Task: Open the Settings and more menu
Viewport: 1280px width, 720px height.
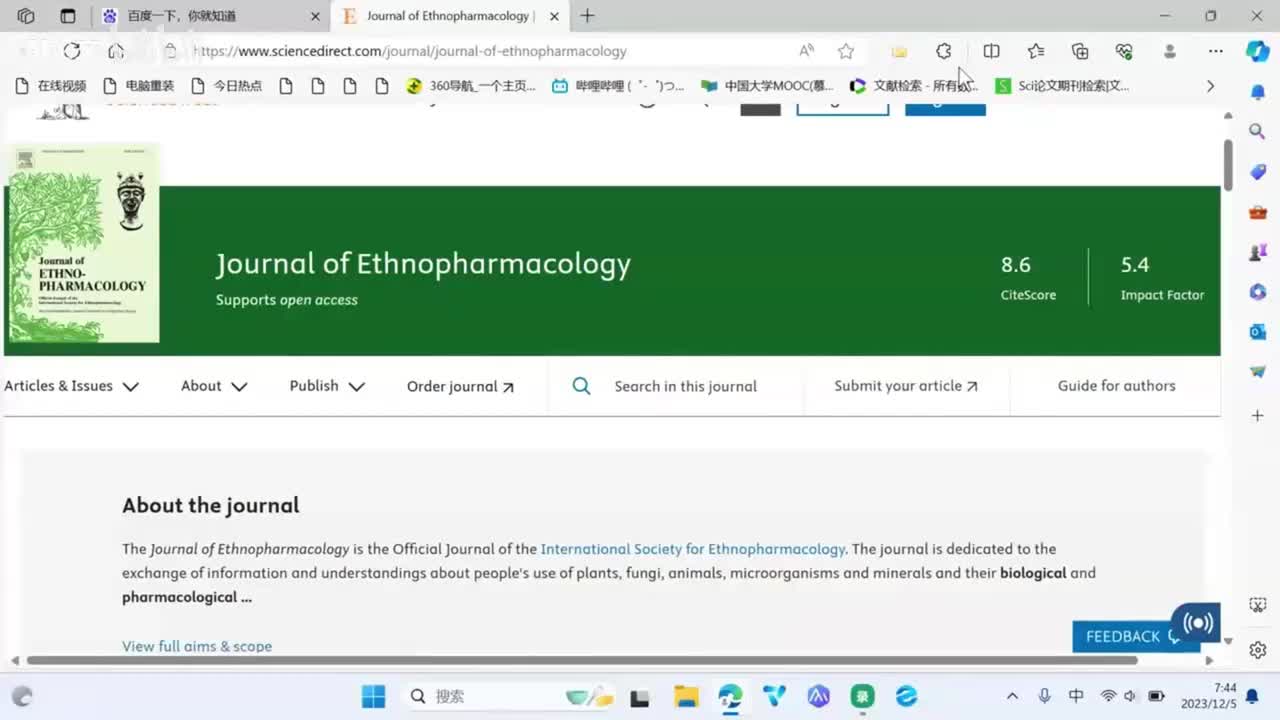Action: click(1215, 51)
